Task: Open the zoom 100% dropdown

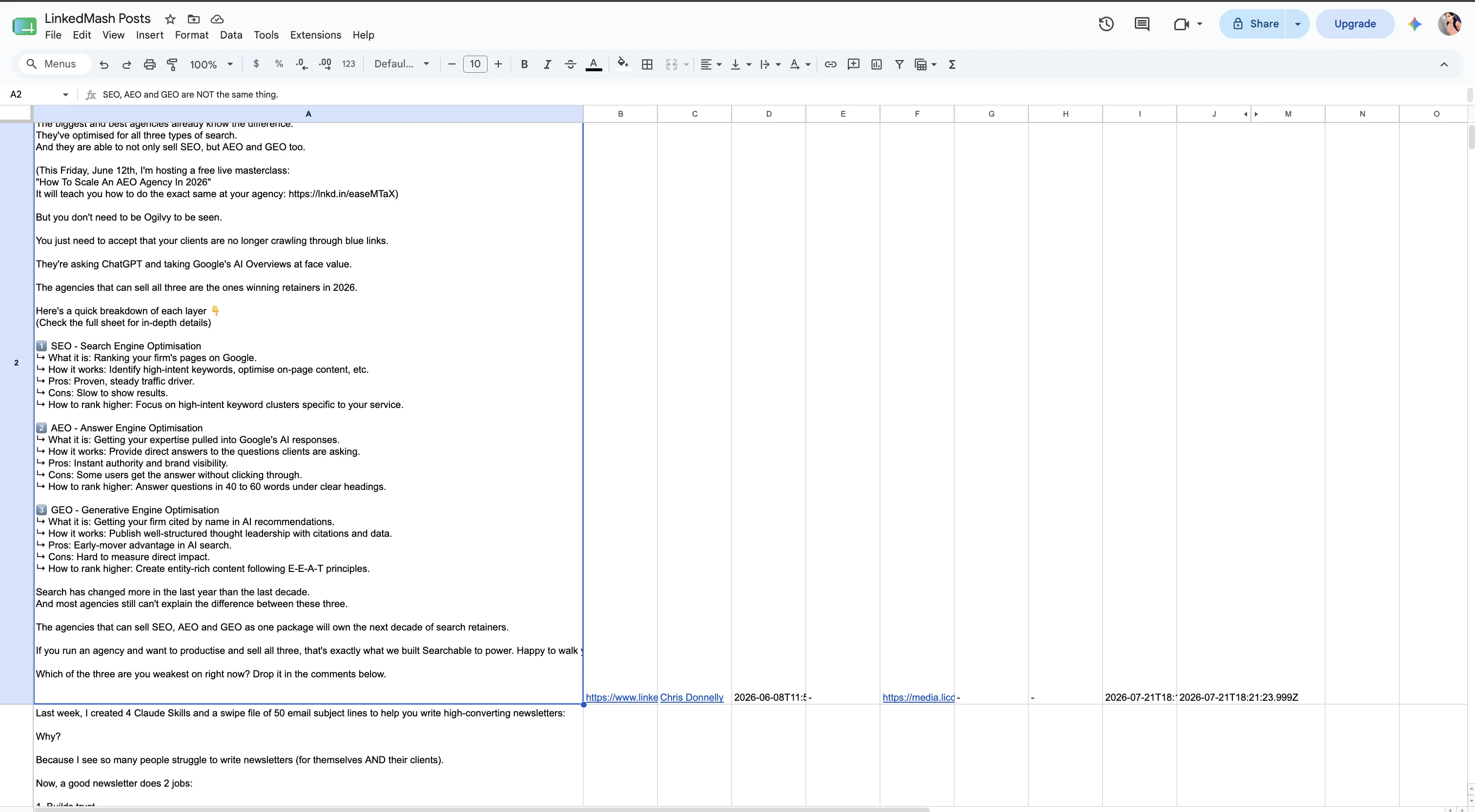Action: pyautogui.click(x=211, y=64)
